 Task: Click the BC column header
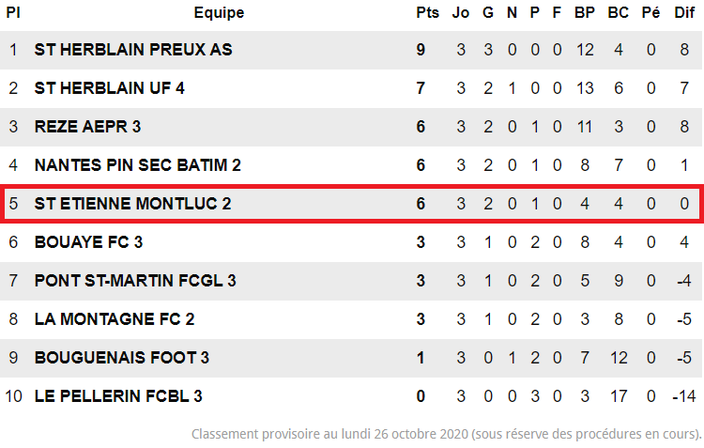click(x=618, y=13)
